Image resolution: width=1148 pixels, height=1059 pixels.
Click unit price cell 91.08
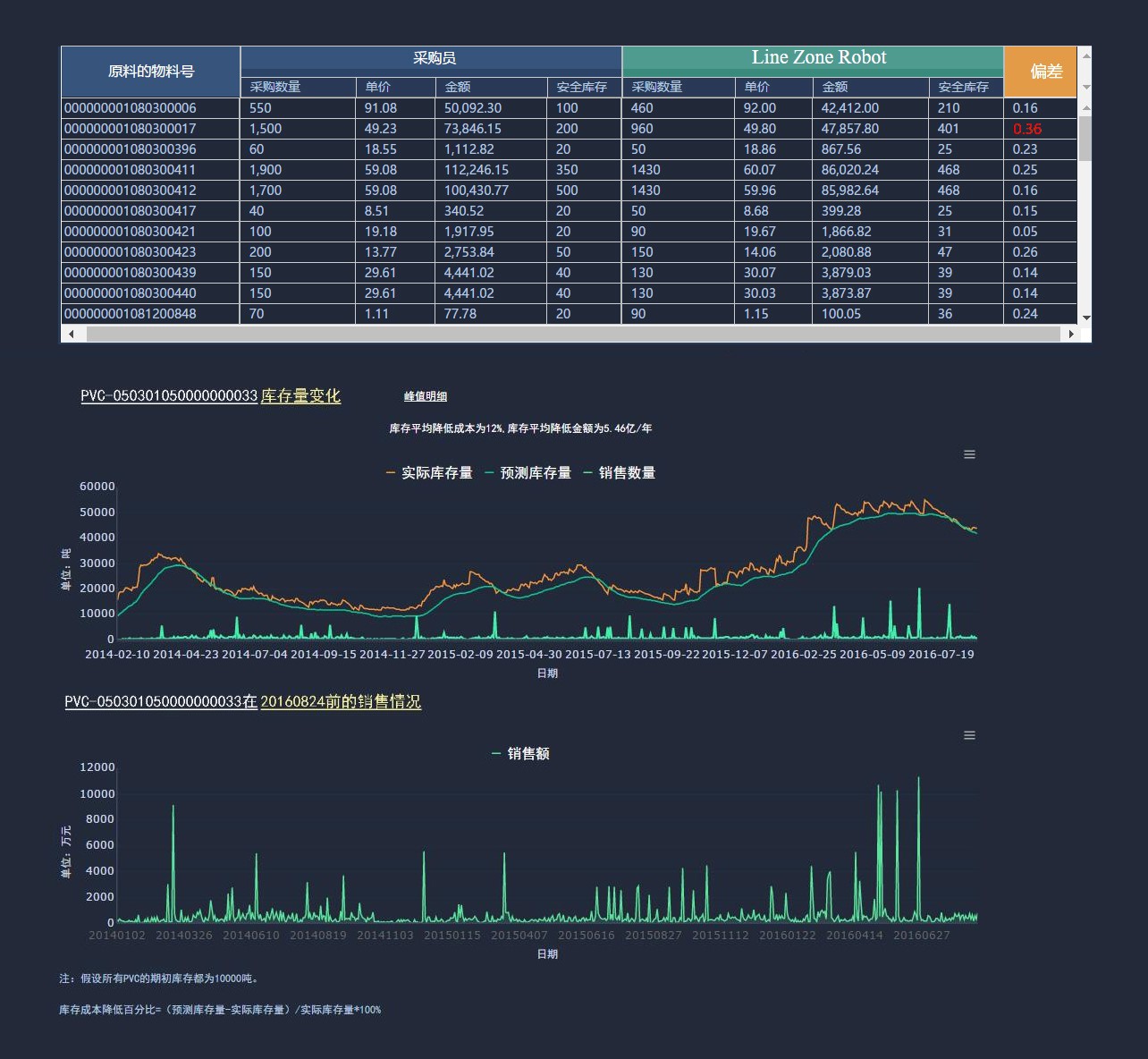tap(381, 108)
